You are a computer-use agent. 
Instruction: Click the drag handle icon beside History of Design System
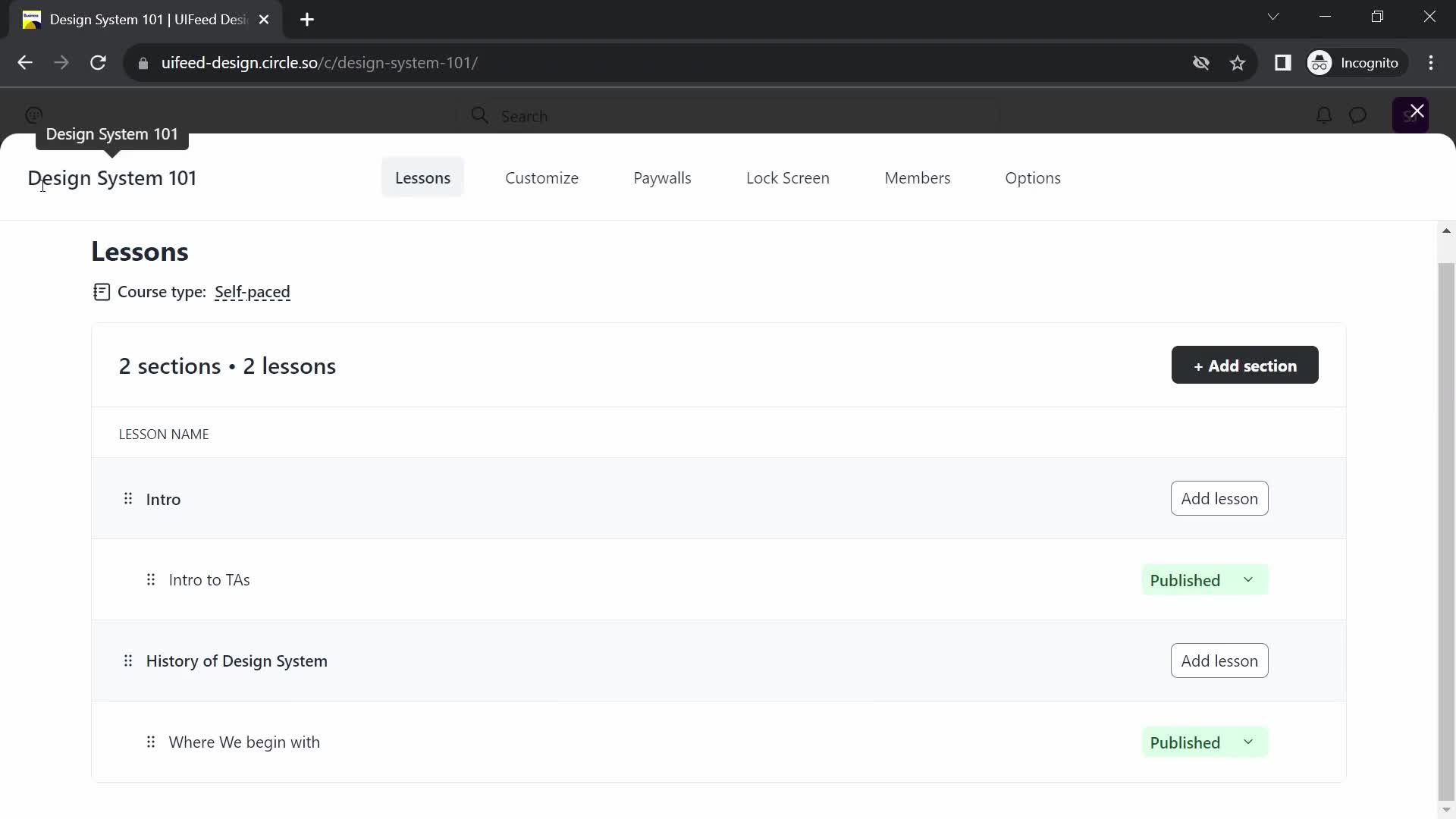click(128, 661)
